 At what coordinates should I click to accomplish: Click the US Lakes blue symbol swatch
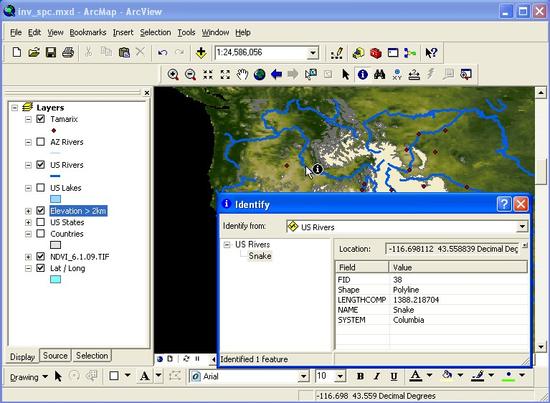pyautogui.click(x=55, y=199)
